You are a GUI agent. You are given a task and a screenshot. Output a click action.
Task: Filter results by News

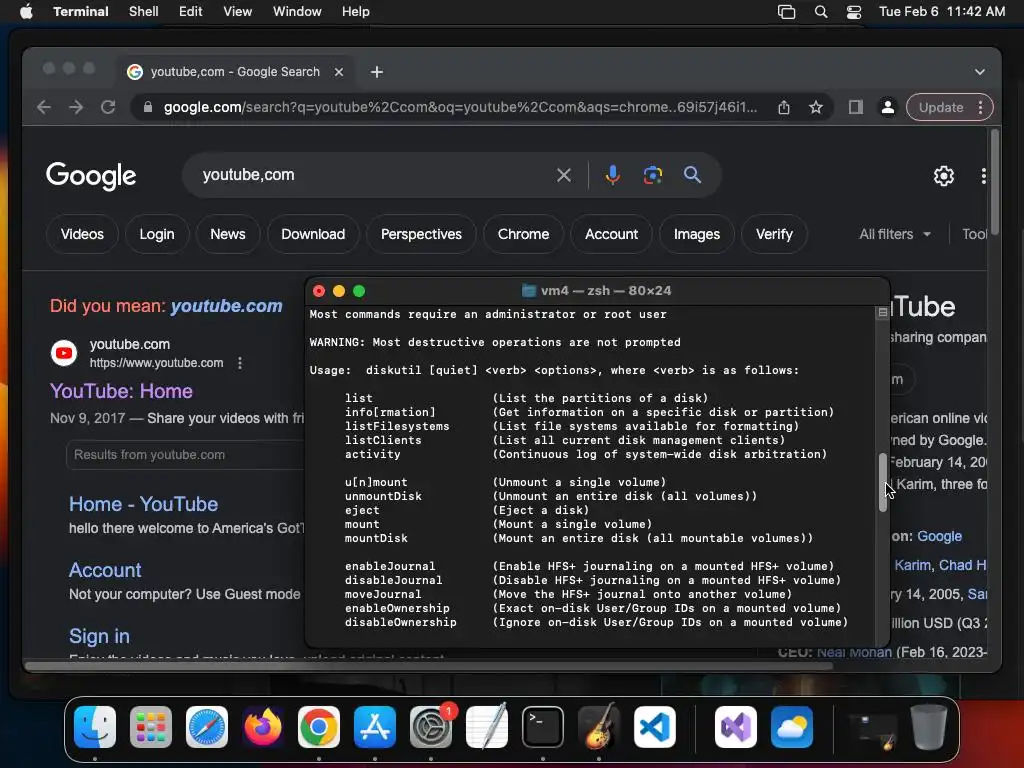click(x=228, y=234)
